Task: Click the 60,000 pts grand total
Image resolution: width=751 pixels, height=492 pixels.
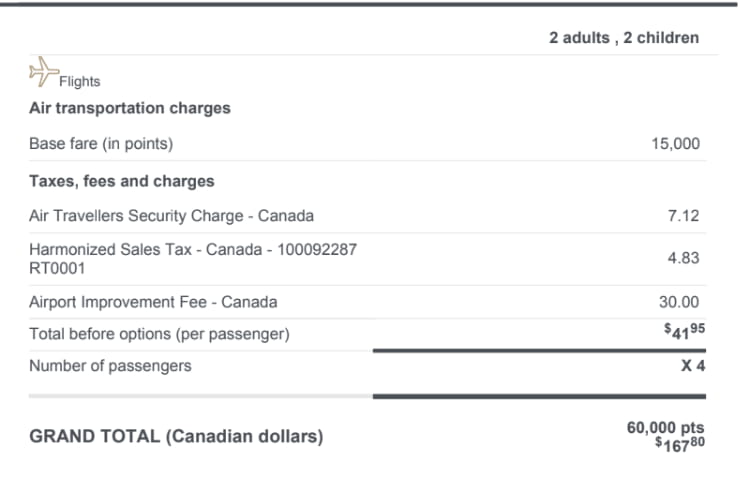Action: point(665,427)
